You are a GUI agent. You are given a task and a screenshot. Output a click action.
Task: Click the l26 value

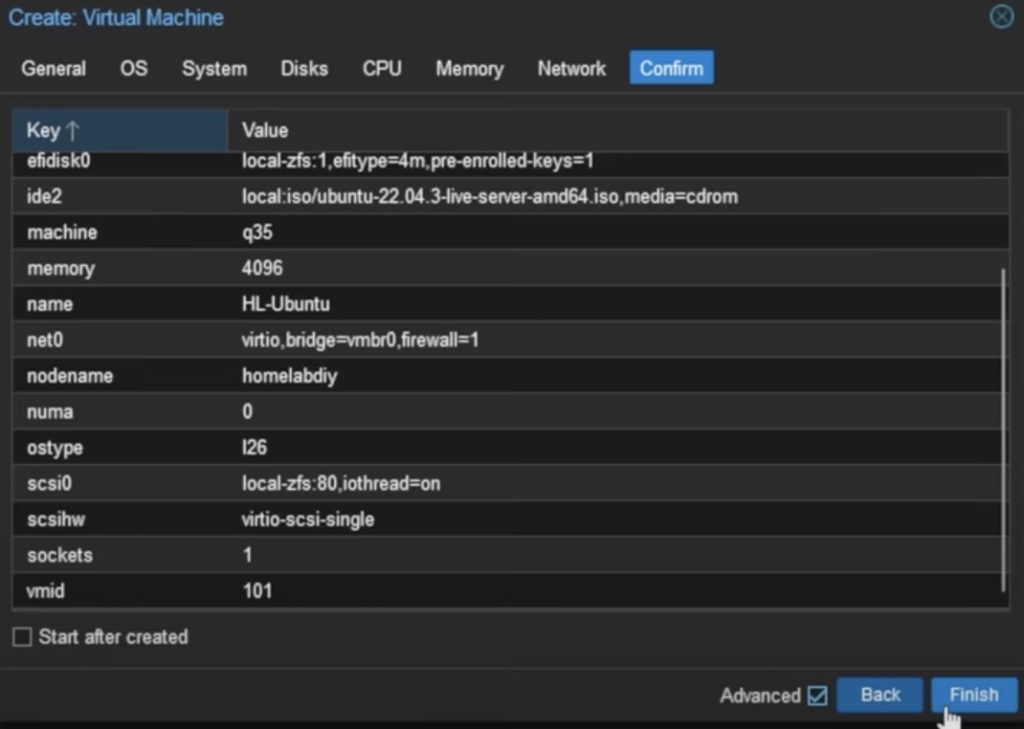(255, 447)
